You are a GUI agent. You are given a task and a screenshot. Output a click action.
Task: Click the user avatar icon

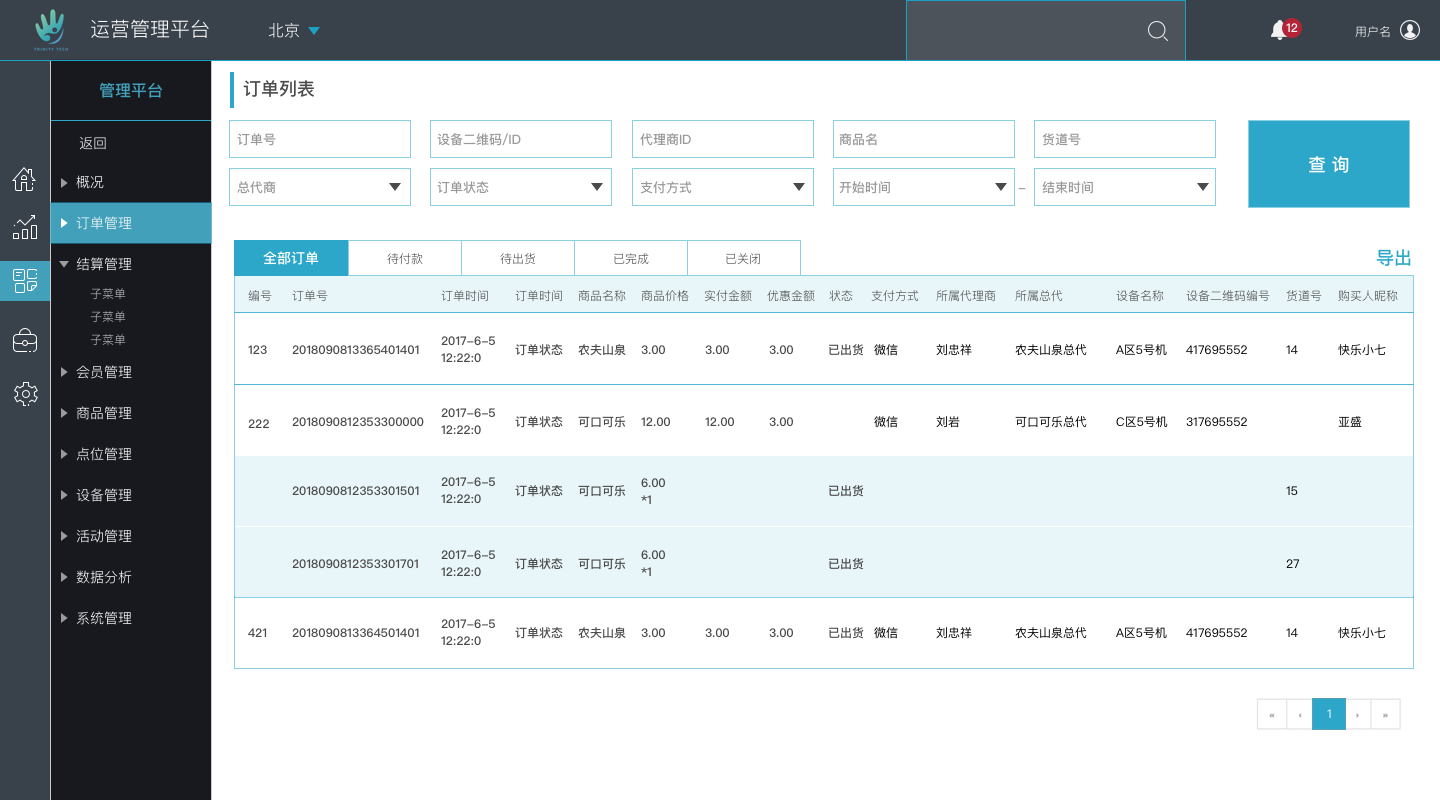point(1410,30)
